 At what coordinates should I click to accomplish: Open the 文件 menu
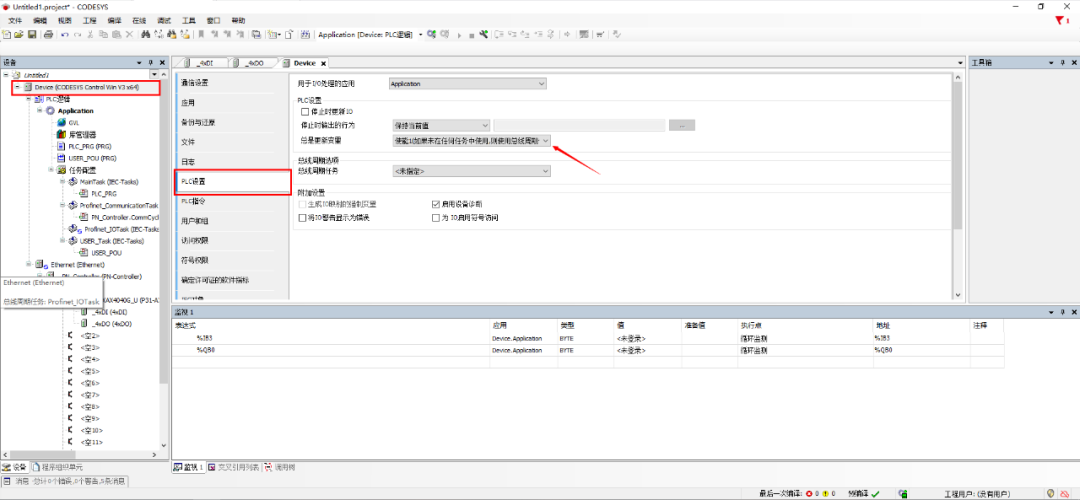[15, 21]
